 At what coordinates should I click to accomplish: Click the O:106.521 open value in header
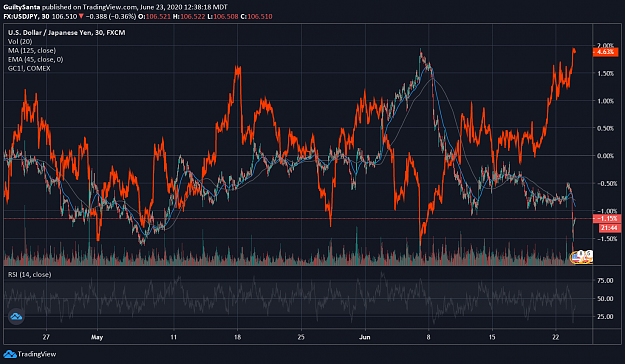[x=154, y=16]
